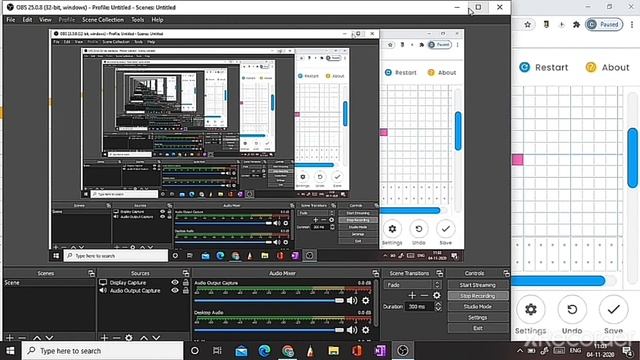The width and height of the screenshot is (640, 360).
Task: Open the About link in browser panel
Action: pos(607,67)
